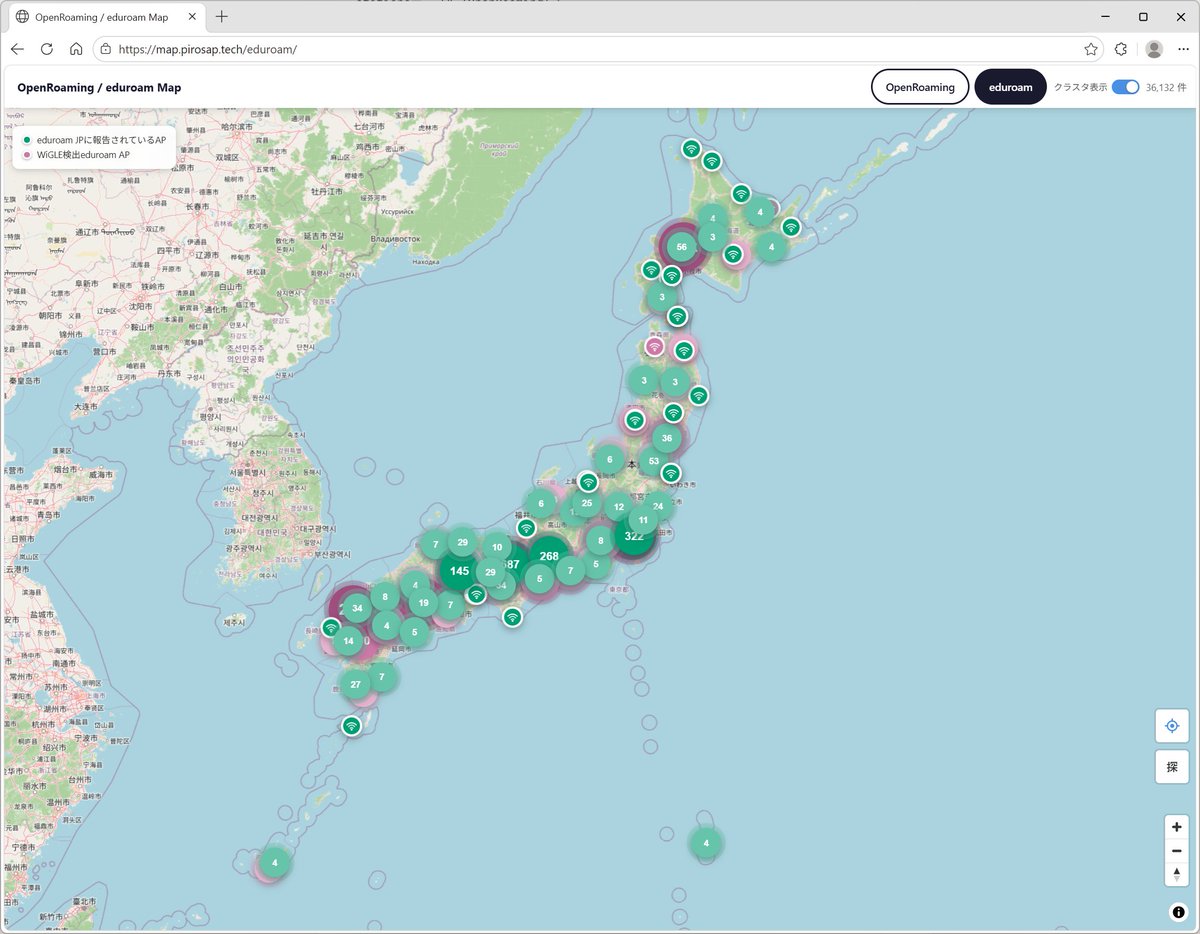This screenshot has width=1200, height=934.
Task: Click the map tilt arrows control
Action: click(x=1176, y=874)
